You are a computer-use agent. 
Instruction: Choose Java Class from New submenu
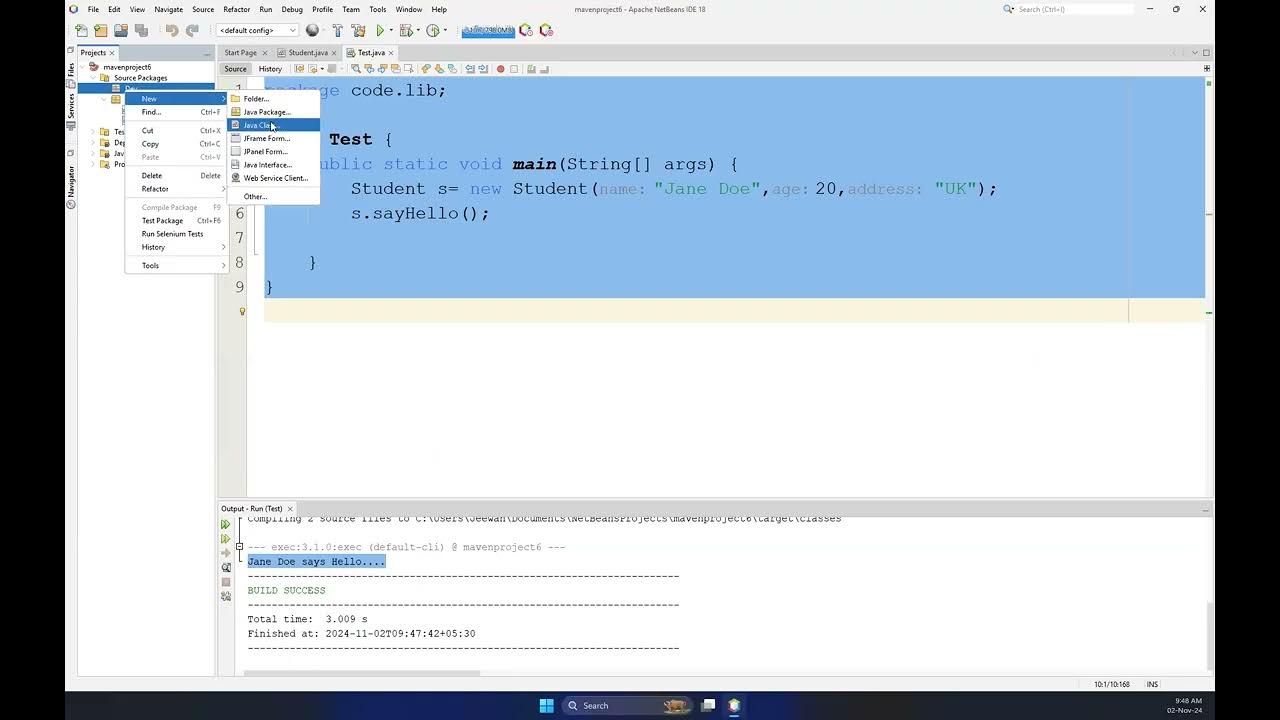(274, 125)
